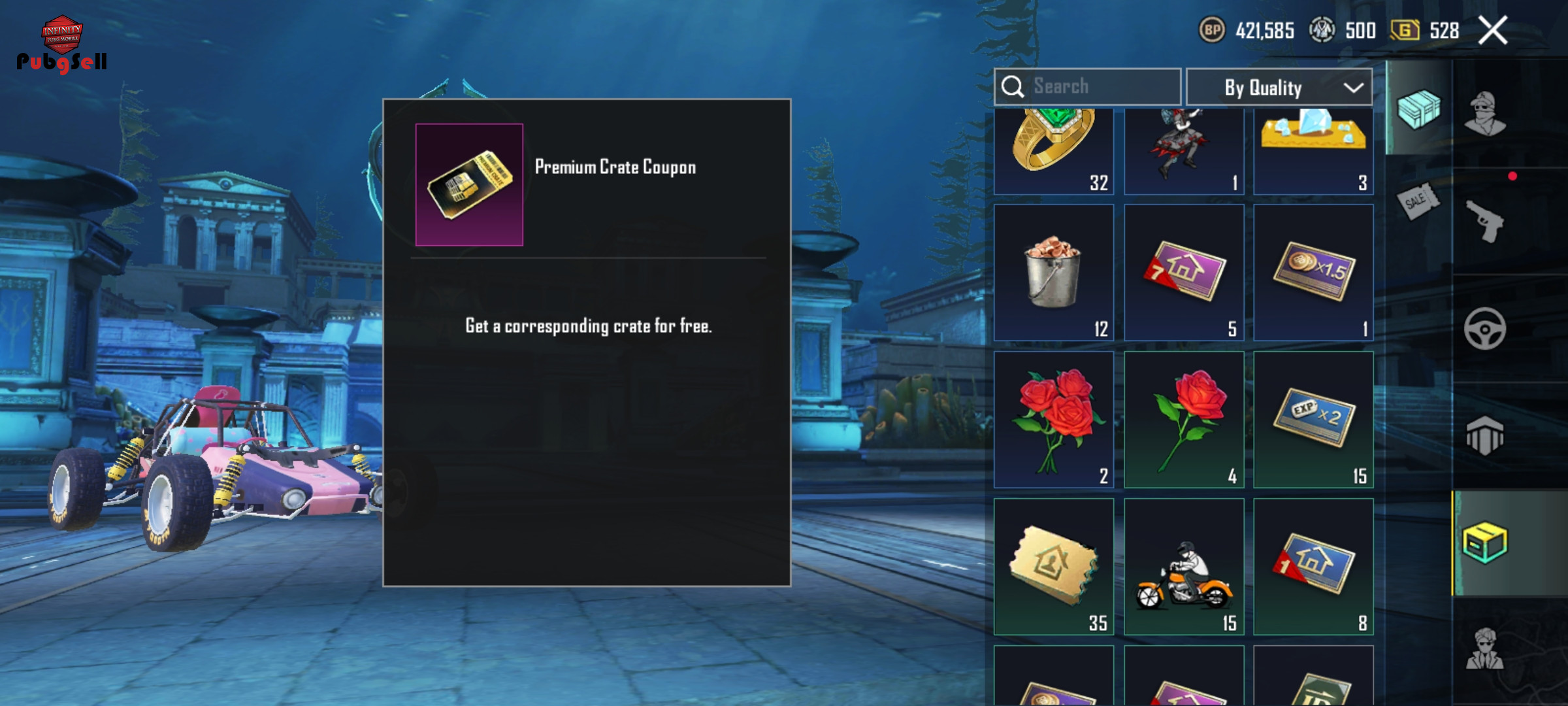Open the steering wheel vehicles category
Screen dimensions: 1568x706
pyautogui.click(x=1484, y=328)
